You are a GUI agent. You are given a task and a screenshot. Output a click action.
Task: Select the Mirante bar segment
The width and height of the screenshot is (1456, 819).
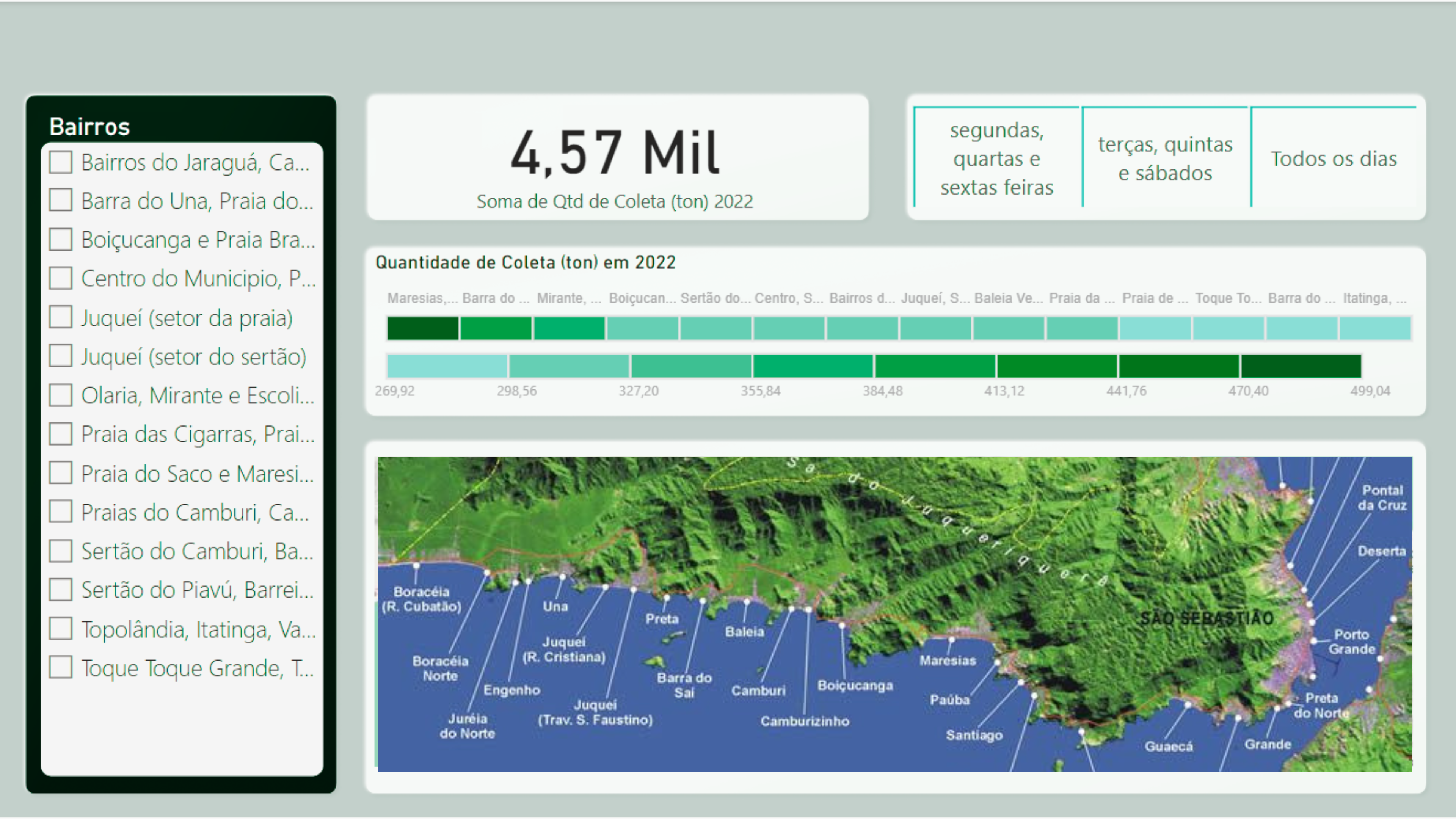pyautogui.click(x=569, y=328)
